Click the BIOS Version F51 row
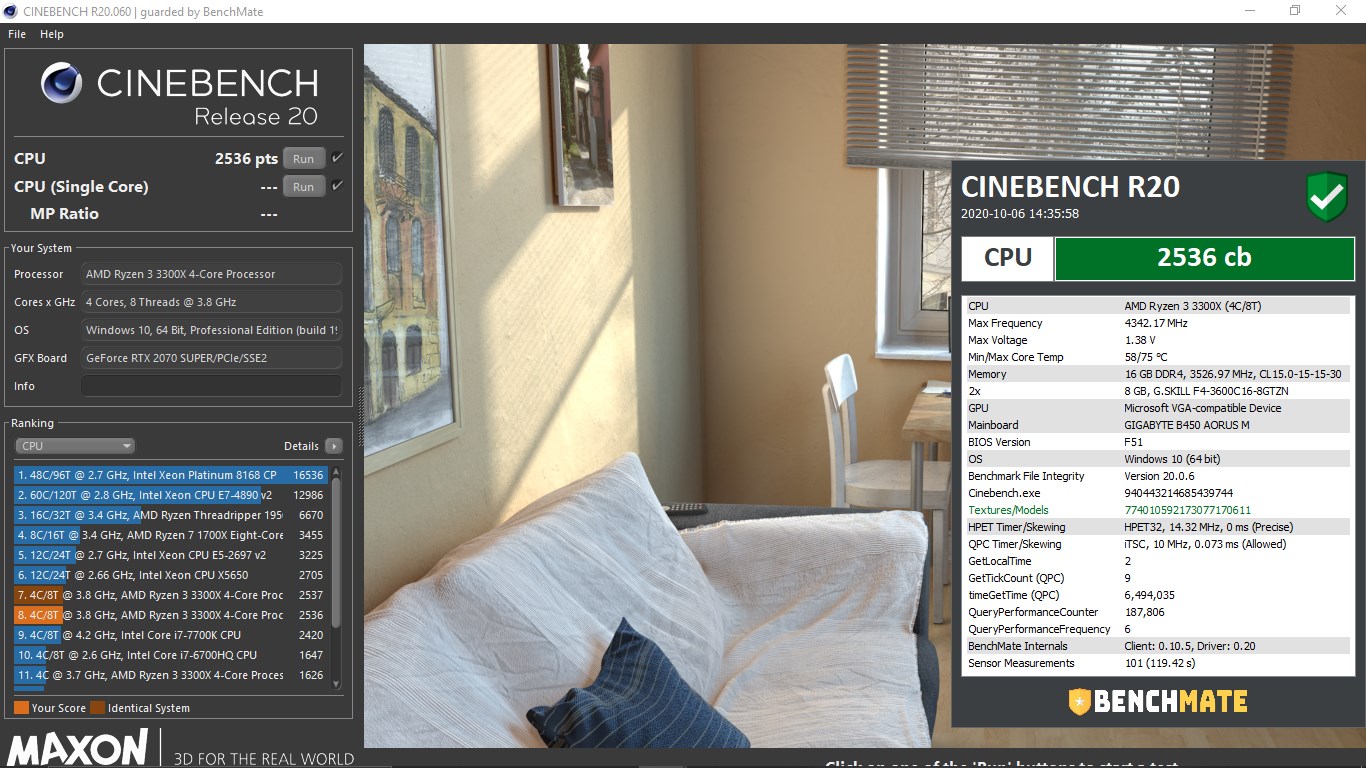 pyautogui.click(x=1156, y=442)
